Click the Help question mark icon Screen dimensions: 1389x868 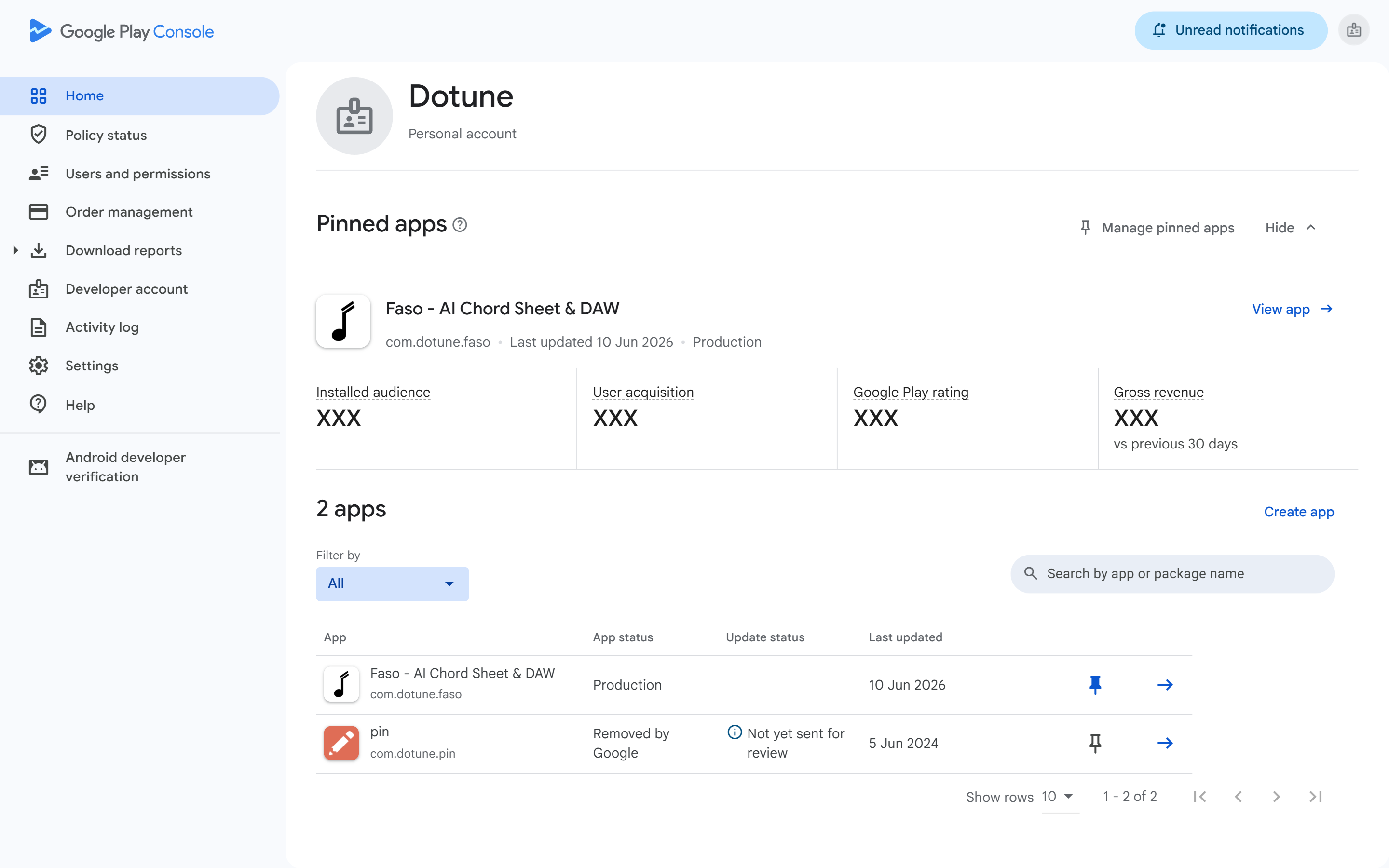[39, 404]
